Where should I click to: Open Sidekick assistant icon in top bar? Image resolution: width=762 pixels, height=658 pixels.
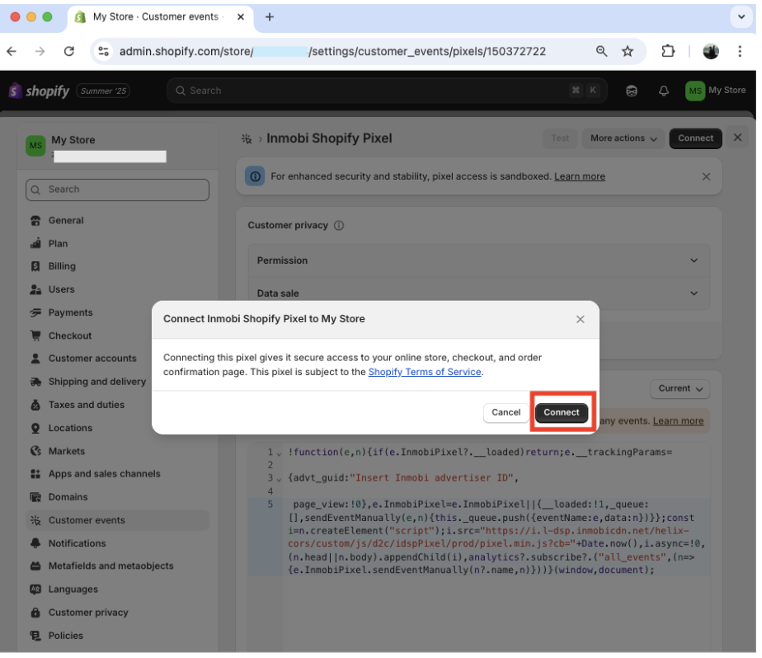pos(631,91)
